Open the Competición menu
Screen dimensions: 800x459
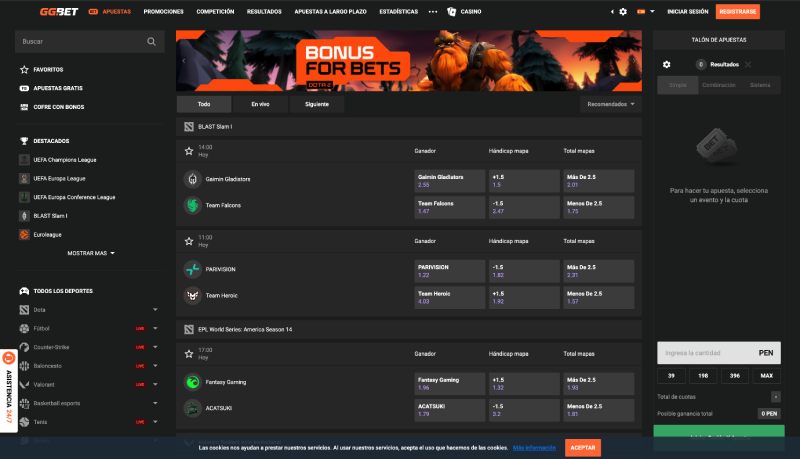(215, 11)
